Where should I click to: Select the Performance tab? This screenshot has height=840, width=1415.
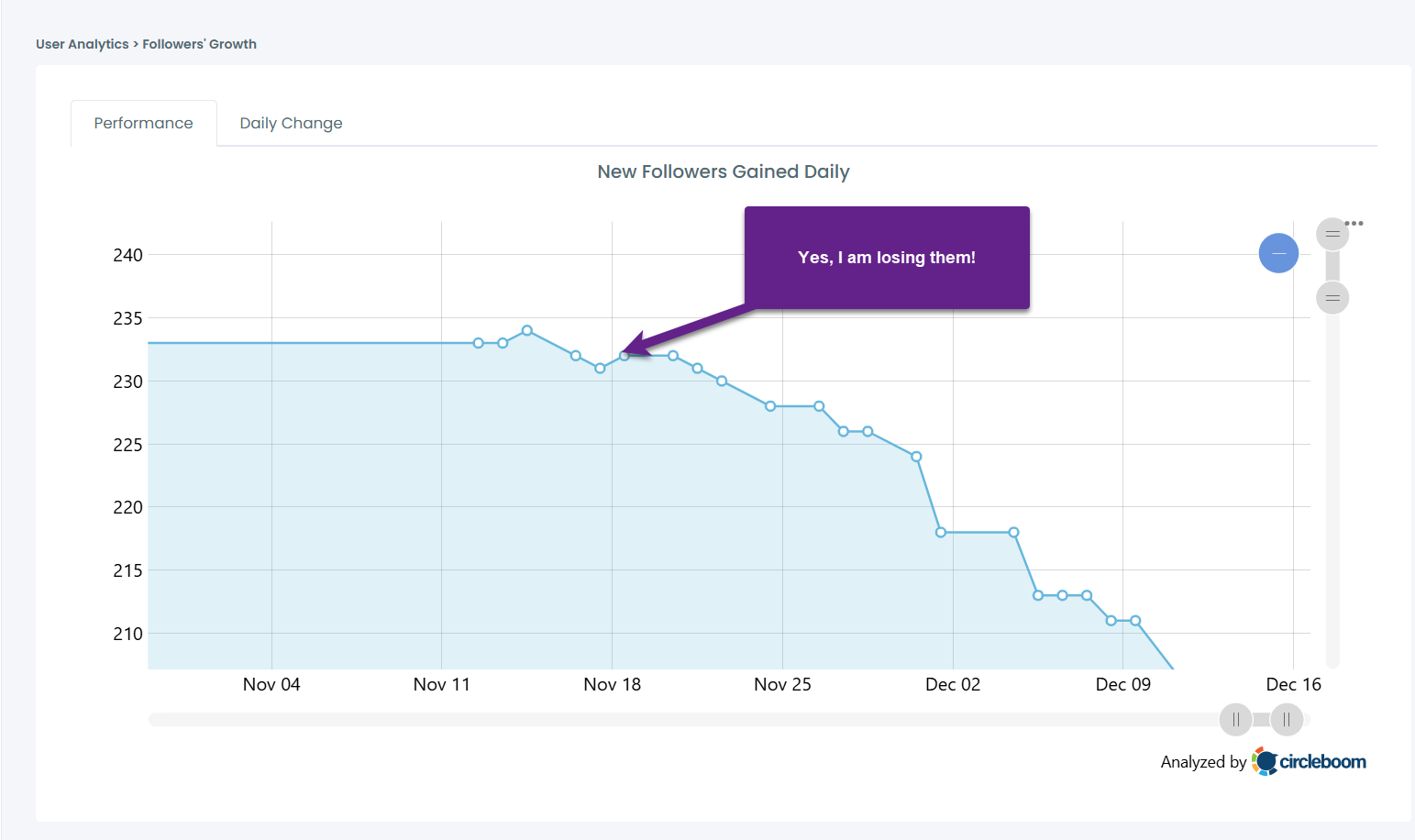[143, 122]
